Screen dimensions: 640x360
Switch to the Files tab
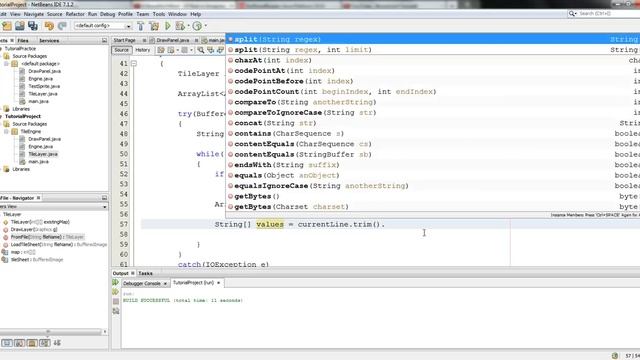23,40
